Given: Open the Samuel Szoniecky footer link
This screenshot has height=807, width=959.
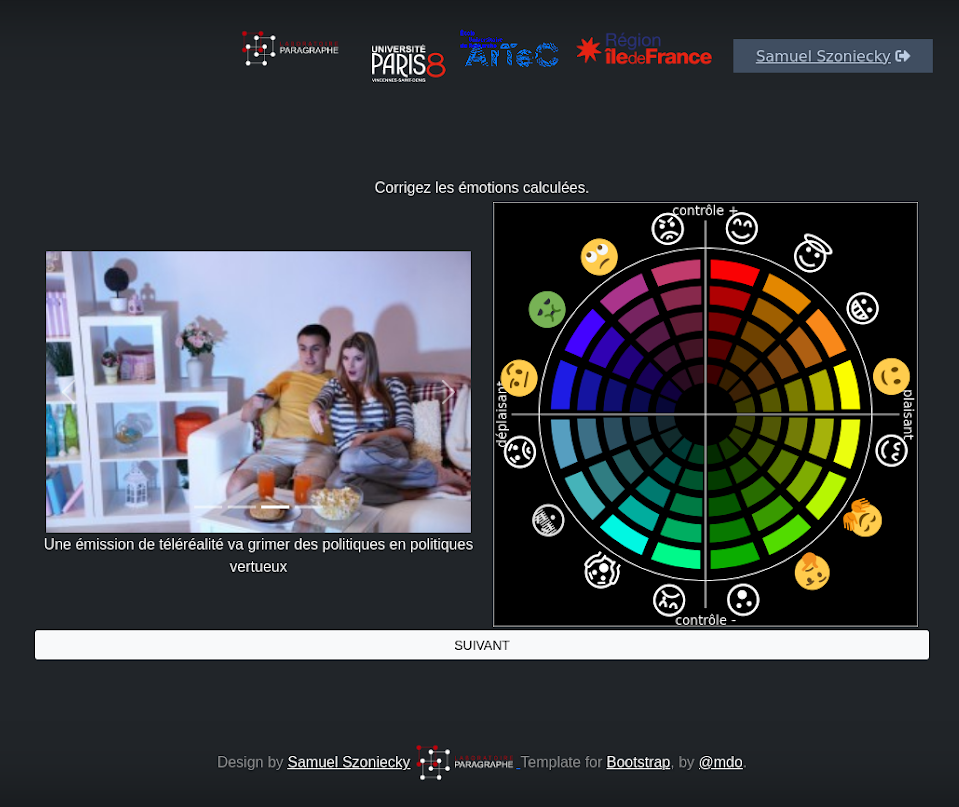Looking at the screenshot, I should [x=348, y=762].
